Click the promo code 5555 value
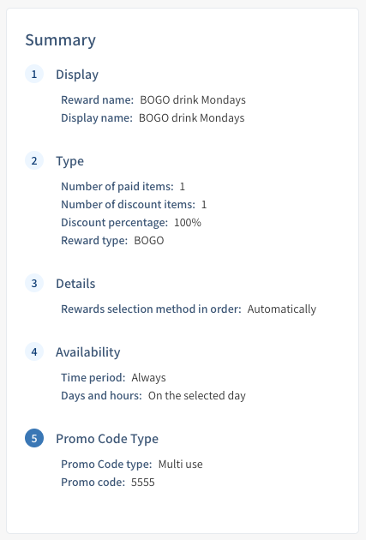The image size is (366, 540). 143,482
